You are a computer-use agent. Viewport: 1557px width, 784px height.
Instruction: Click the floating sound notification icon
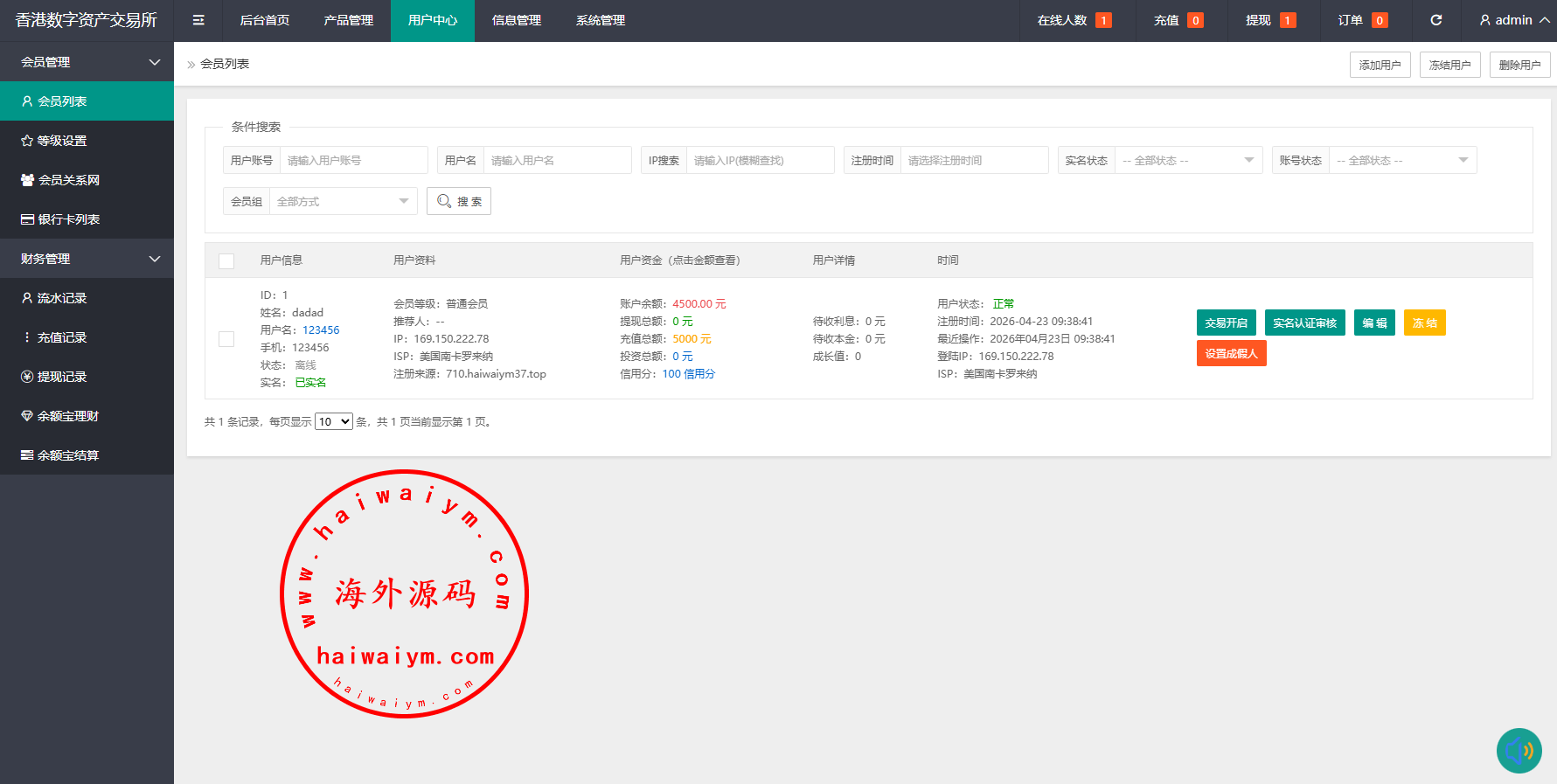[x=1519, y=751]
